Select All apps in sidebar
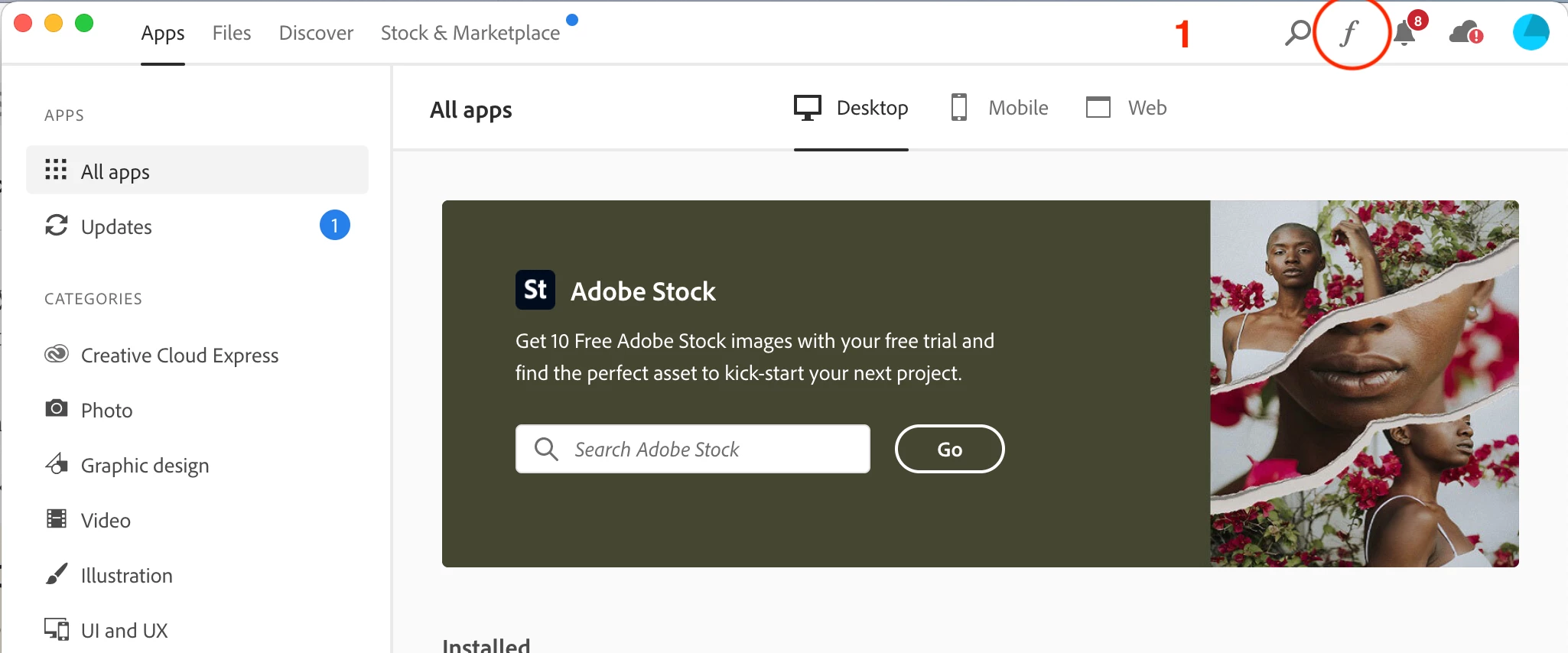Viewport: 1568px width, 653px height. point(197,170)
